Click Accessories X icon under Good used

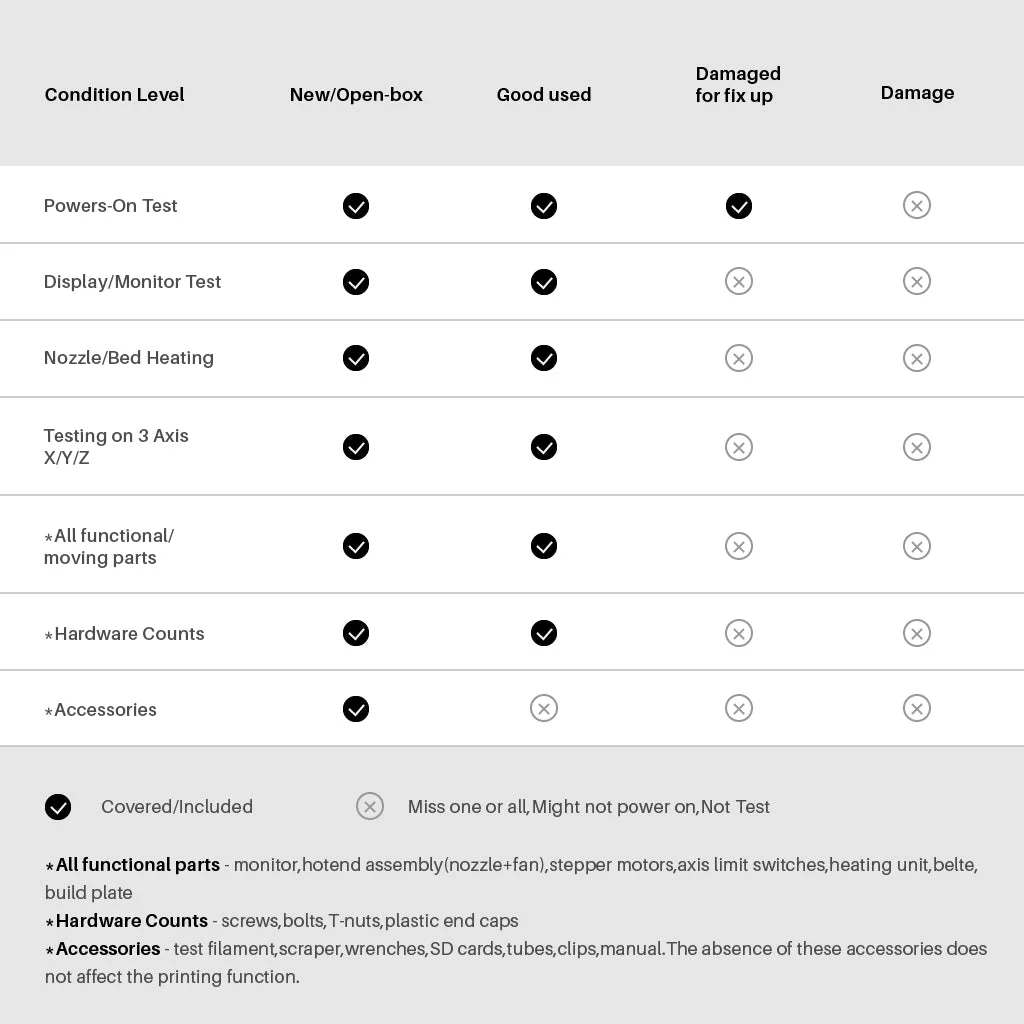tap(544, 708)
